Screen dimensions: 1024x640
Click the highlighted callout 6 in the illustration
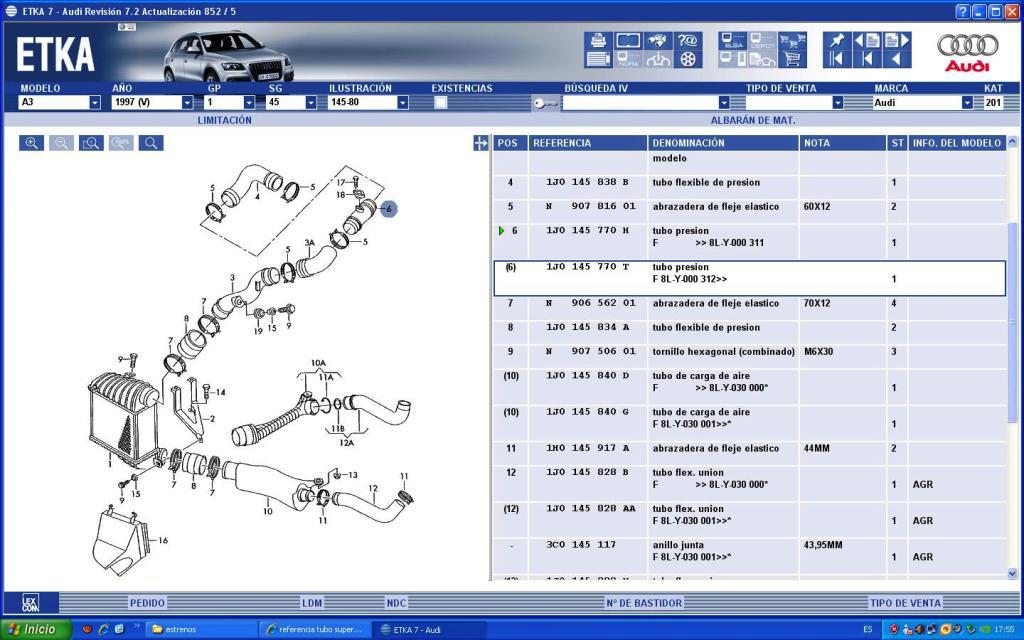click(x=389, y=209)
